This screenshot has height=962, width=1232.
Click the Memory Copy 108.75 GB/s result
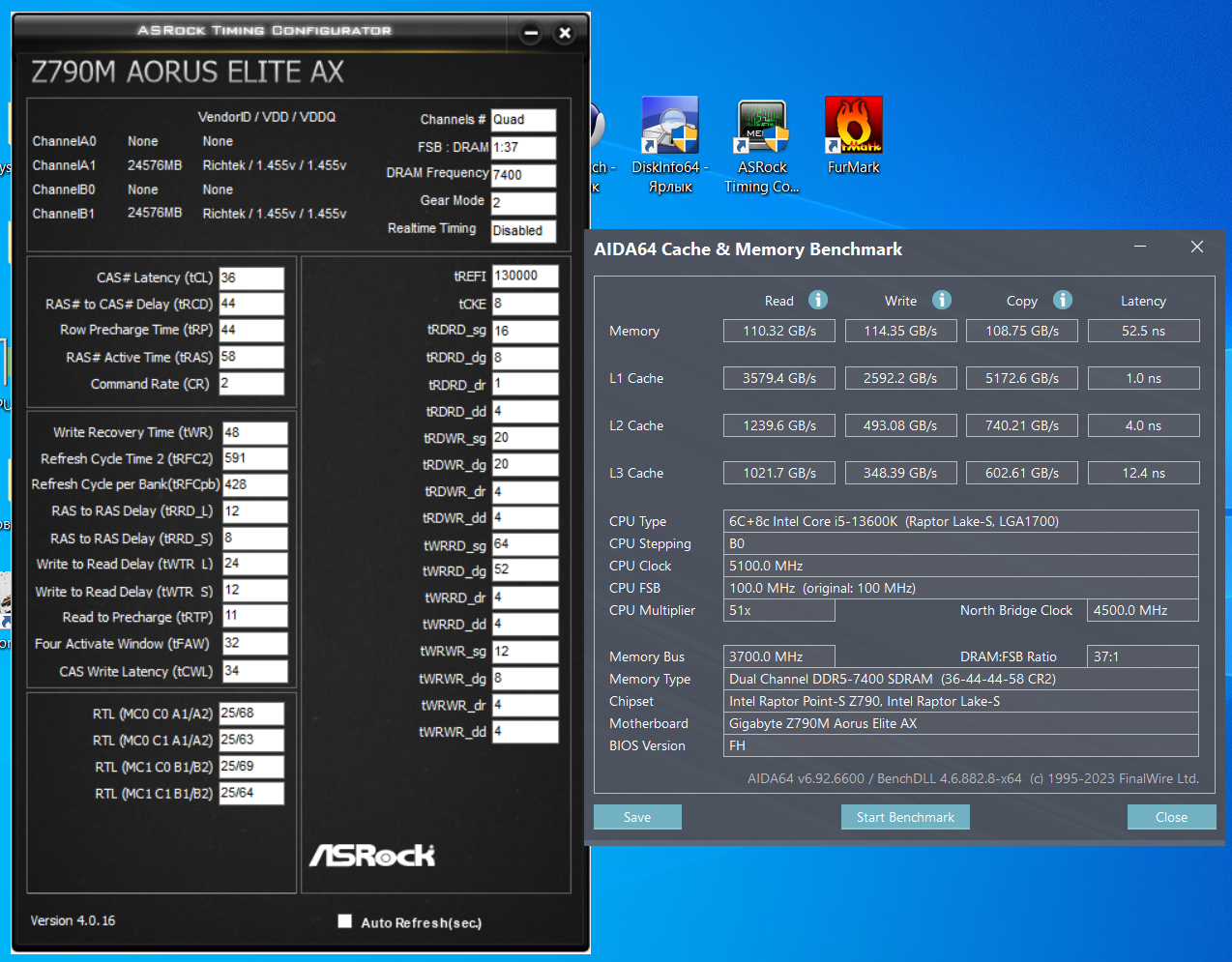tap(1022, 331)
